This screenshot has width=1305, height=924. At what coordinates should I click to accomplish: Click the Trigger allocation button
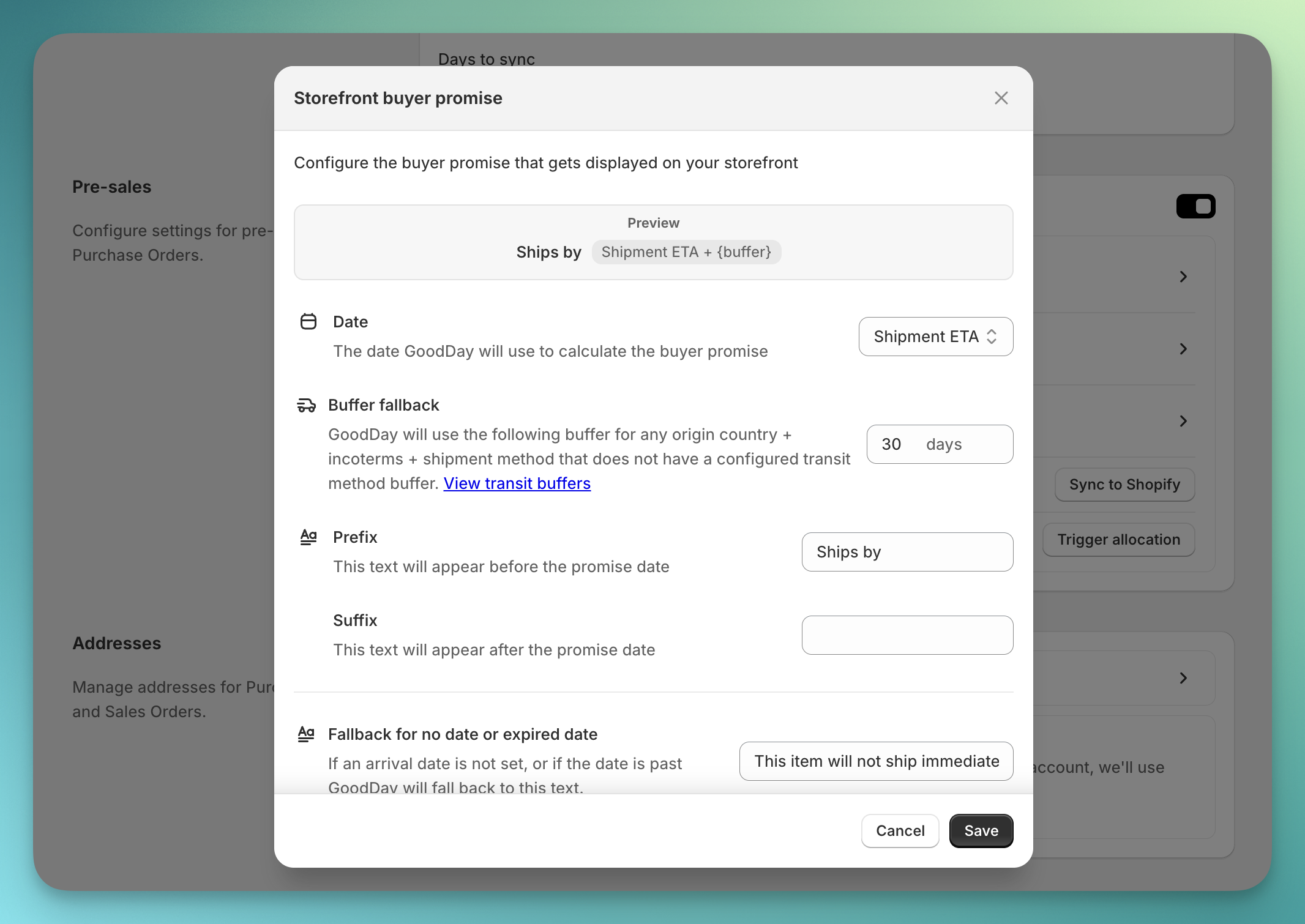click(1118, 540)
